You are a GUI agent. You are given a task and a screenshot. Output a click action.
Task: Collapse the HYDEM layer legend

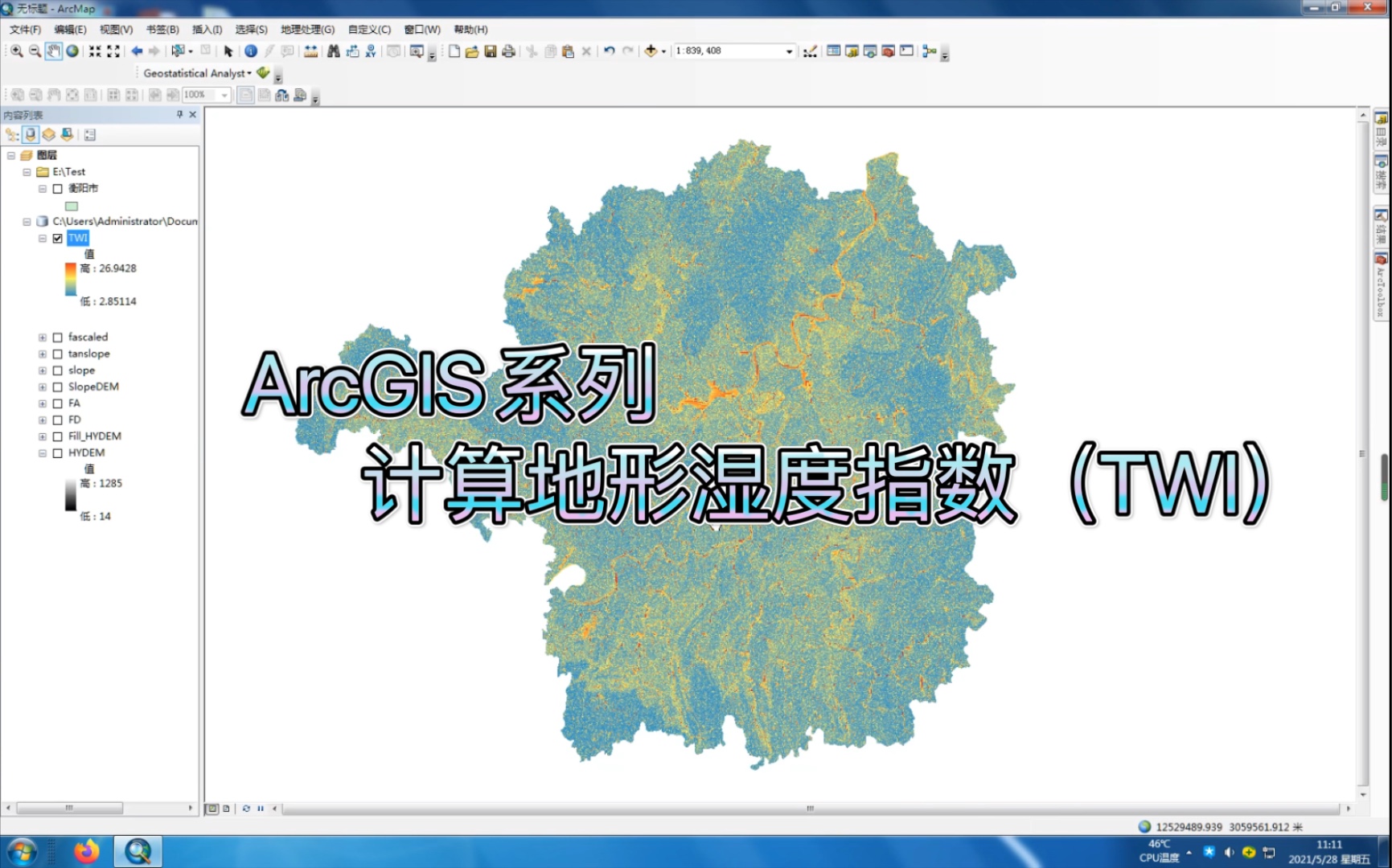coord(43,453)
